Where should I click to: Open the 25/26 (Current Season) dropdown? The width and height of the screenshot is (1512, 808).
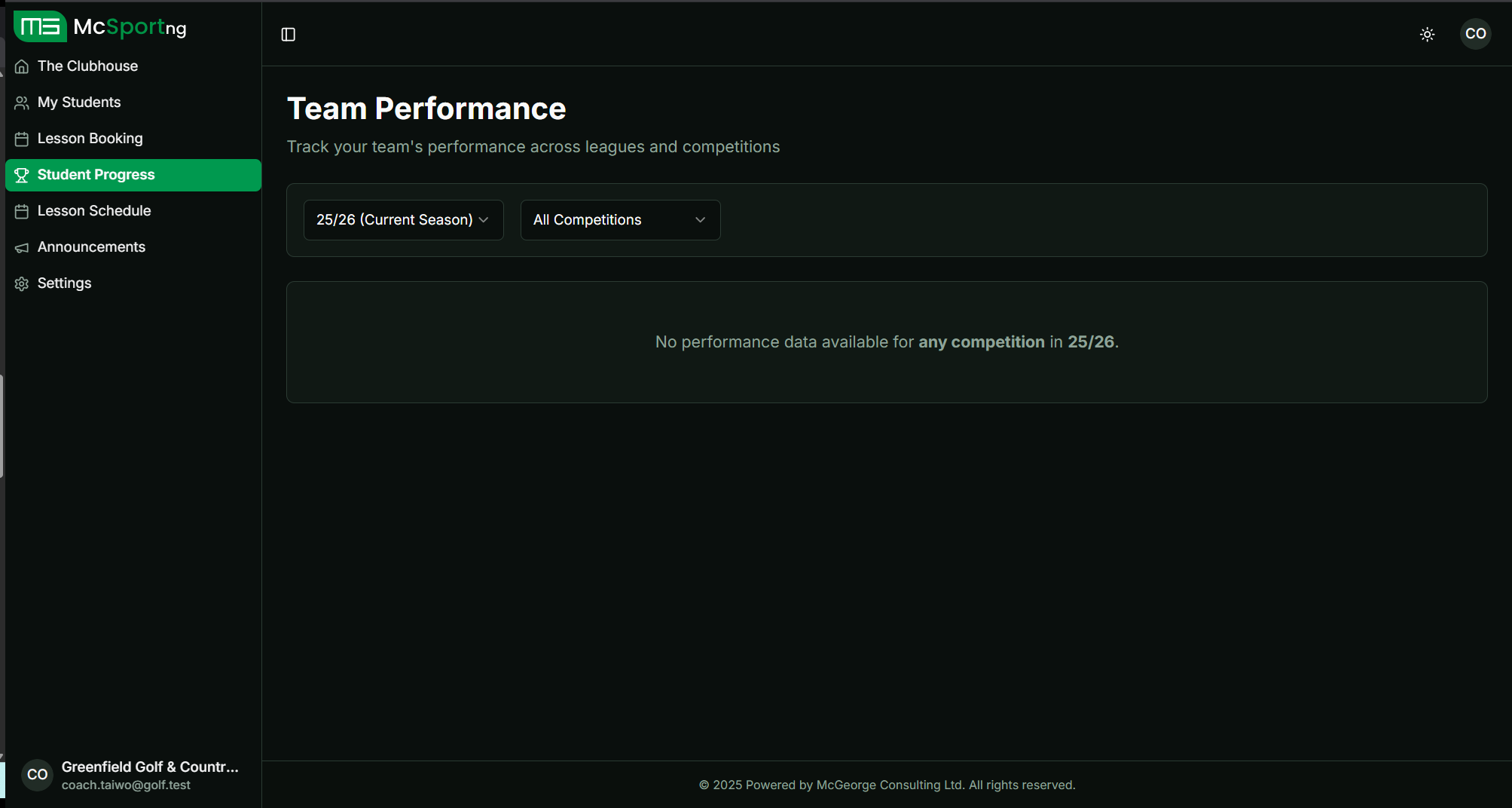[403, 220]
